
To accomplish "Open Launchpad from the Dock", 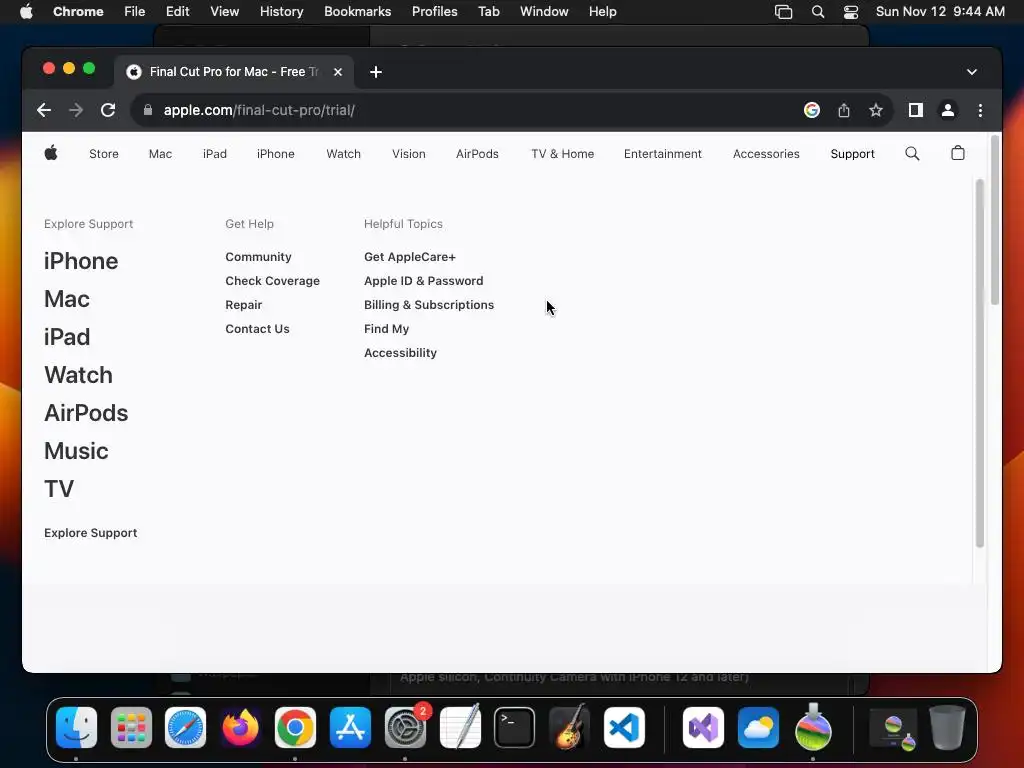I will pyautogui.click(x=131, y=728).
